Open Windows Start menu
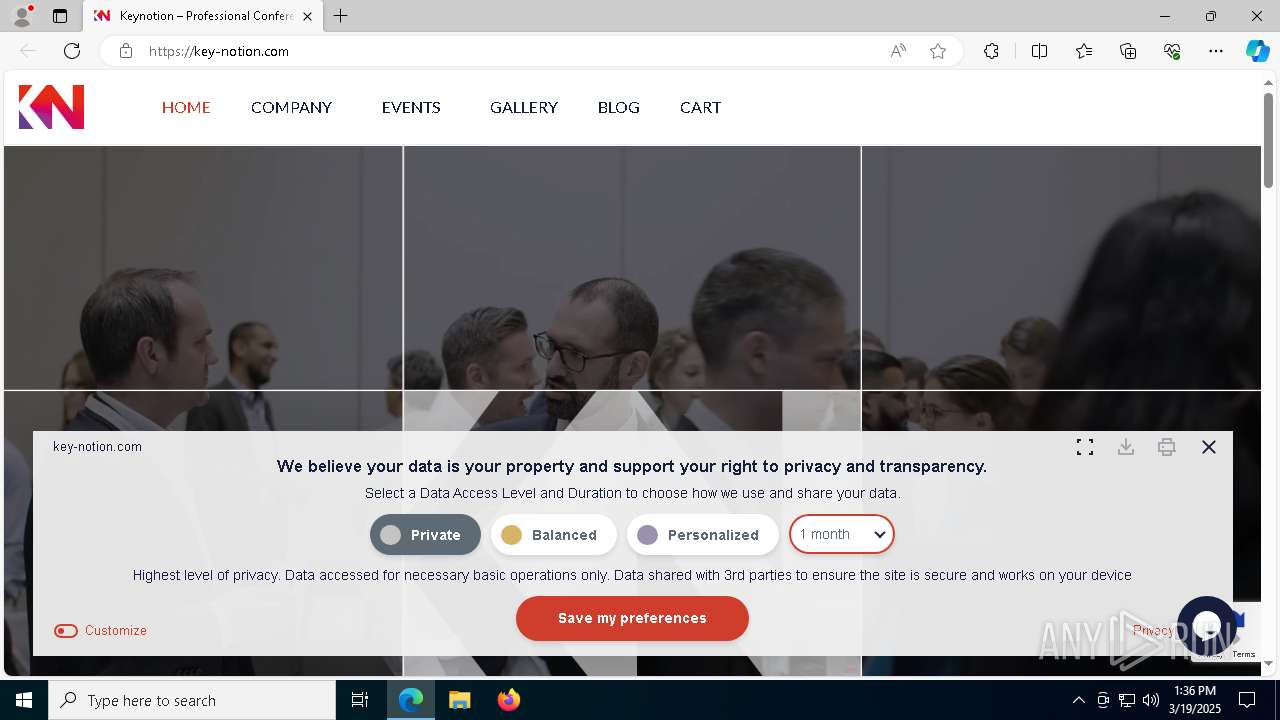 (24, 700)
